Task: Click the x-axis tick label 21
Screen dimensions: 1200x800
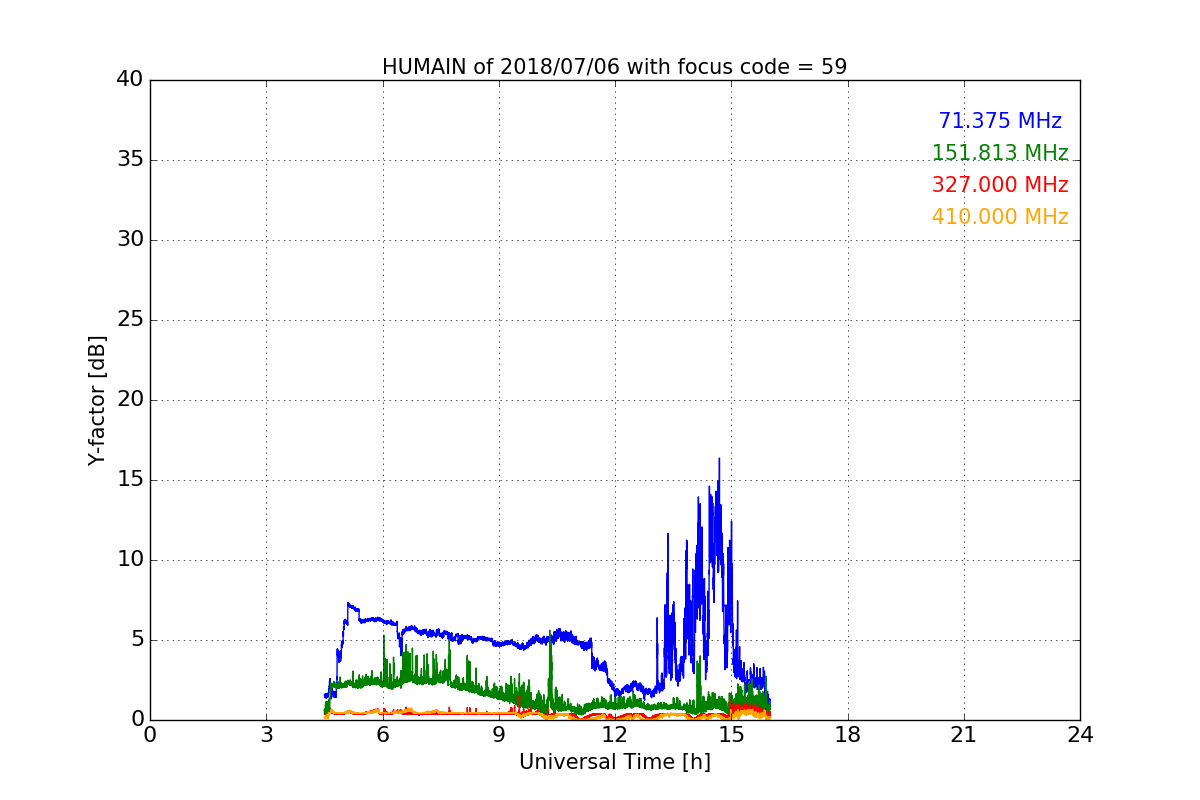Action: point(964,735)
